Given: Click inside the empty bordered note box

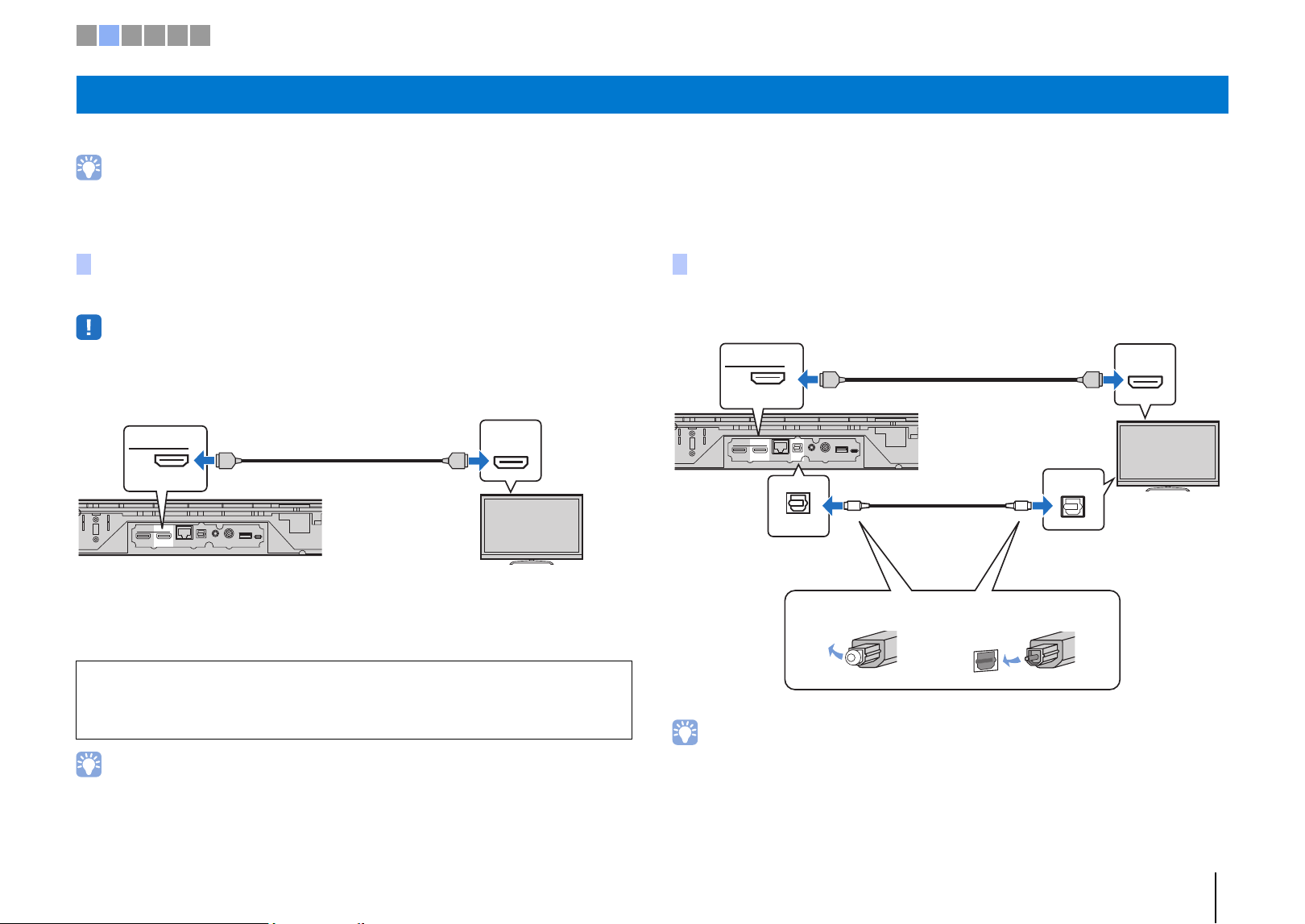Looking at the screenshot, I should (x=354, y=700).
